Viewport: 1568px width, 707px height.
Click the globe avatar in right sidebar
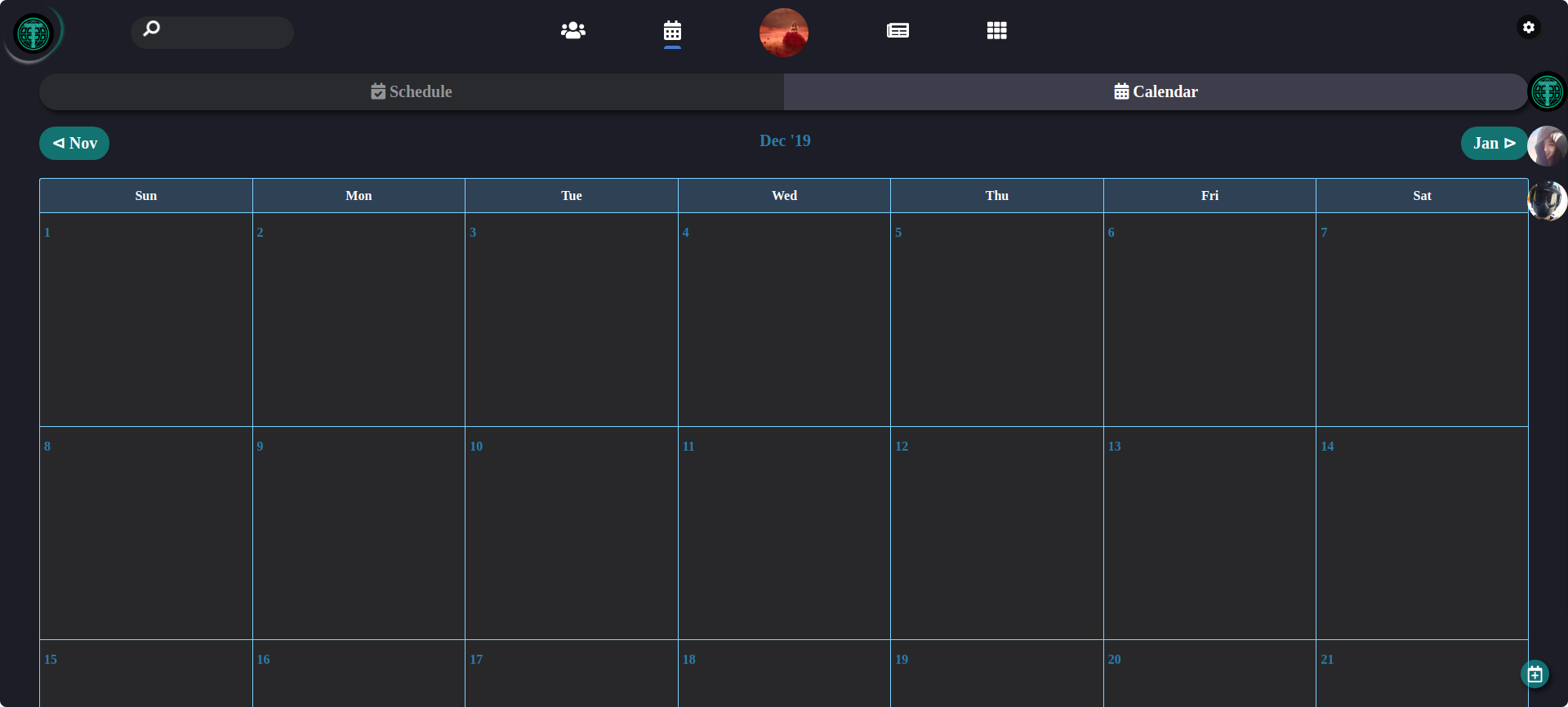coord(1548,91)
